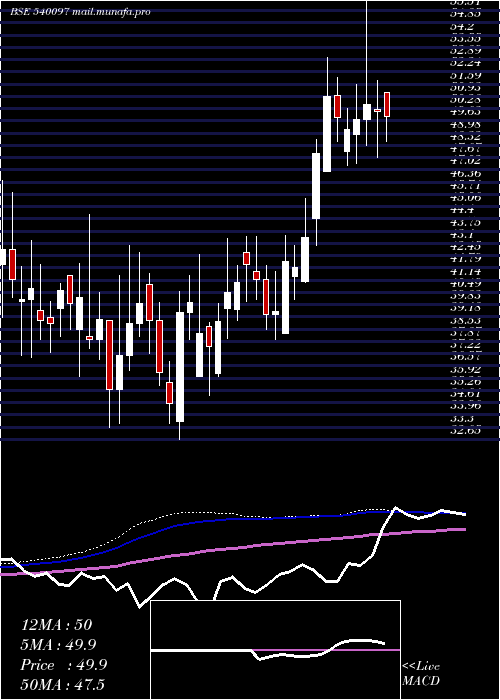Click the '<<Live MACD' label

coord(421,674)
